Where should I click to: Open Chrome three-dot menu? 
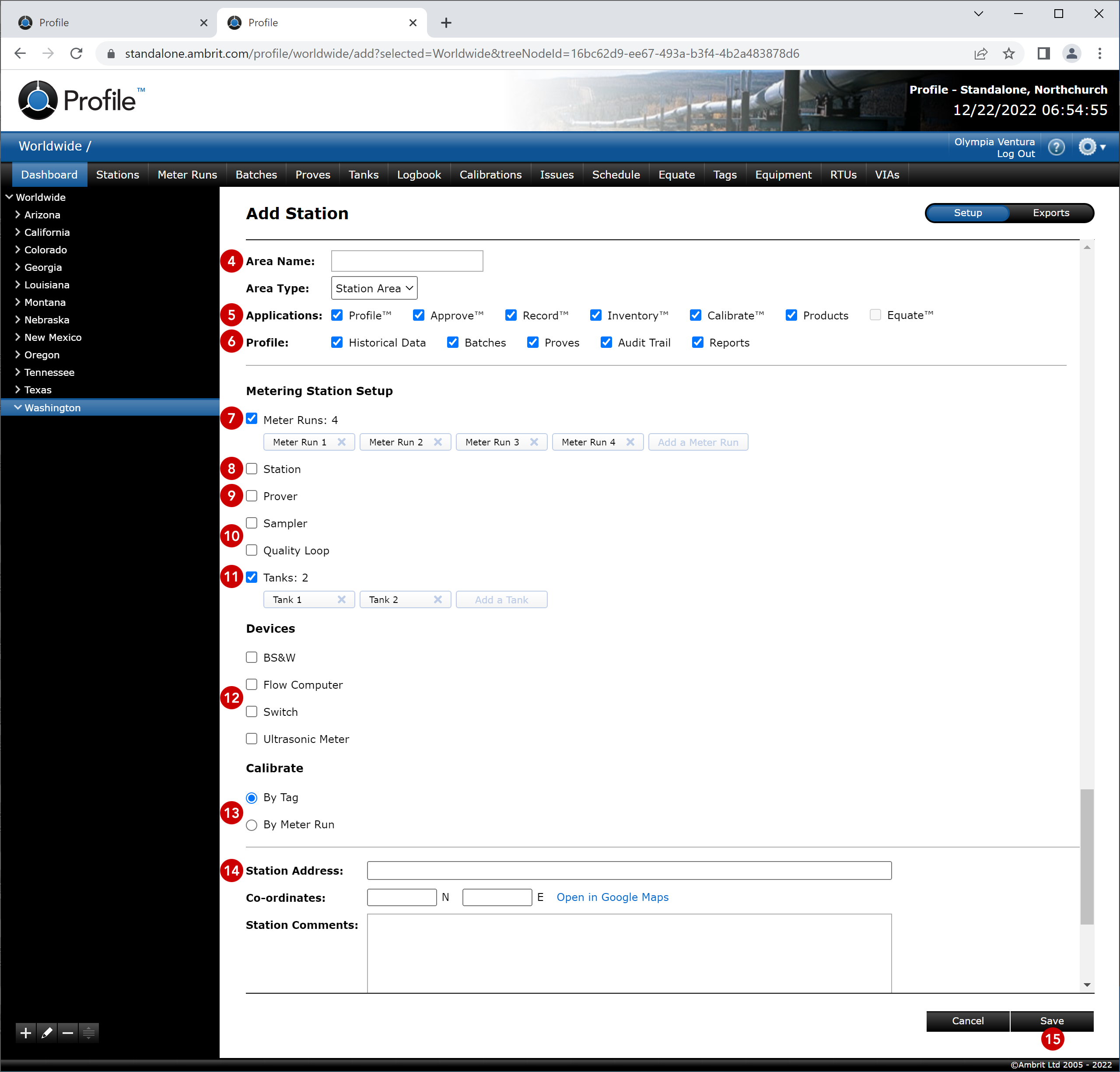(1099, 53)
